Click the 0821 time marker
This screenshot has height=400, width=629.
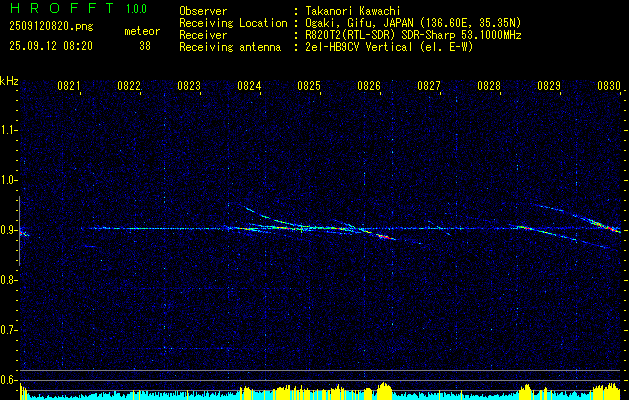(x=69, y=86)
